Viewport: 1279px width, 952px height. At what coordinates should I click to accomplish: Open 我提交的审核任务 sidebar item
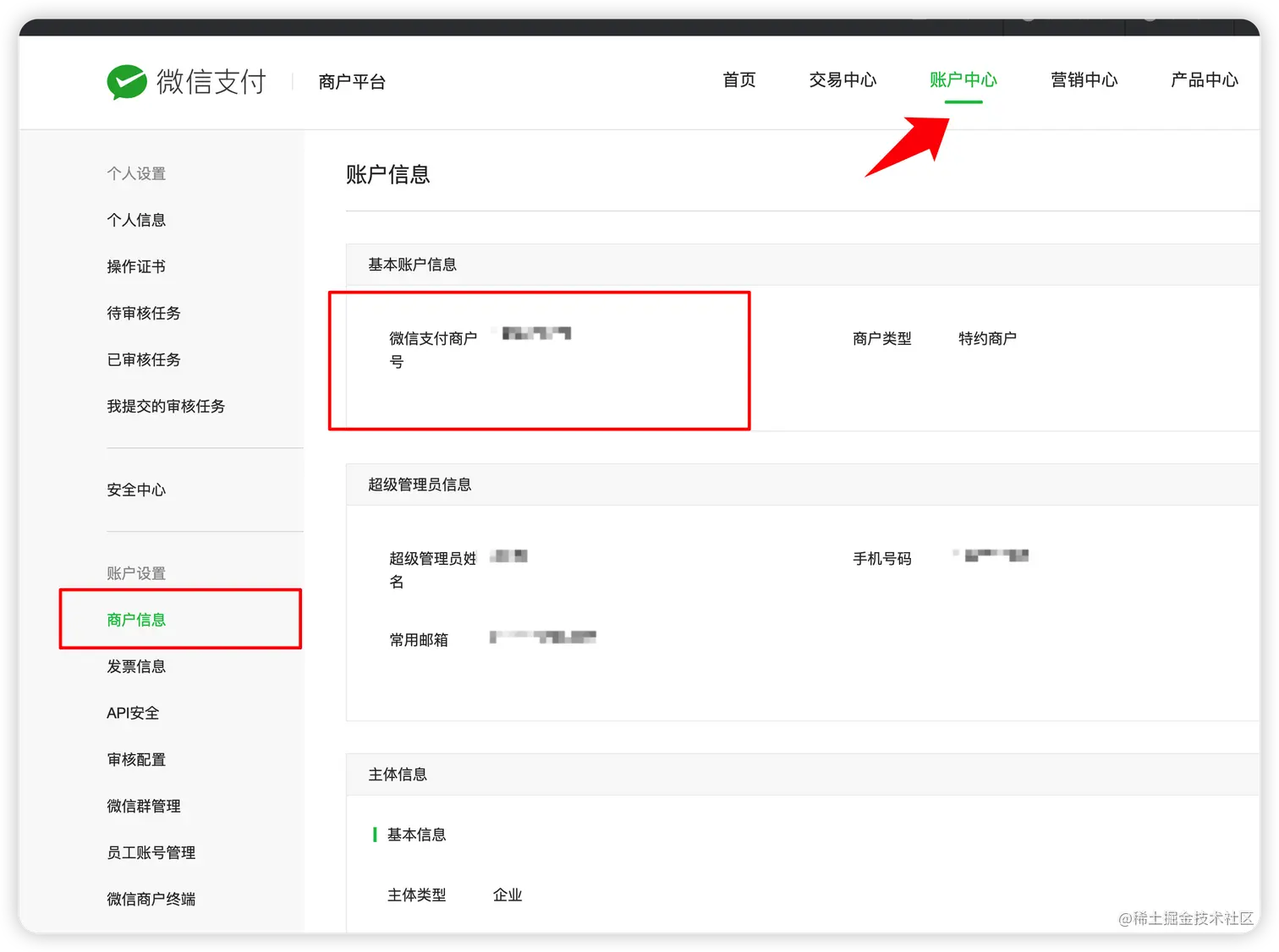tap(166, 406)
